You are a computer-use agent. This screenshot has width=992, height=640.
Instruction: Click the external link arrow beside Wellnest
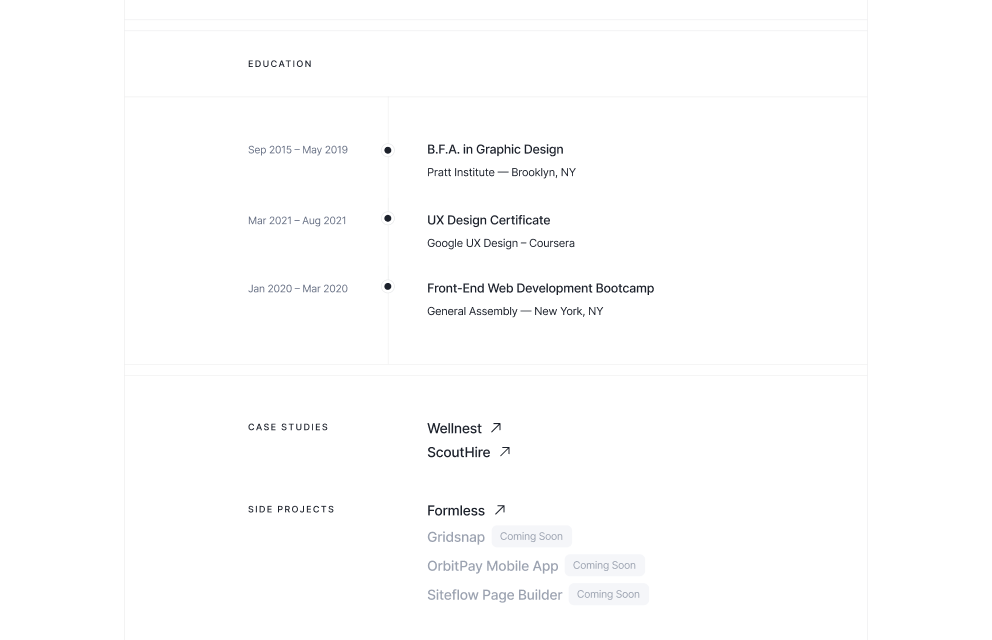496,427
